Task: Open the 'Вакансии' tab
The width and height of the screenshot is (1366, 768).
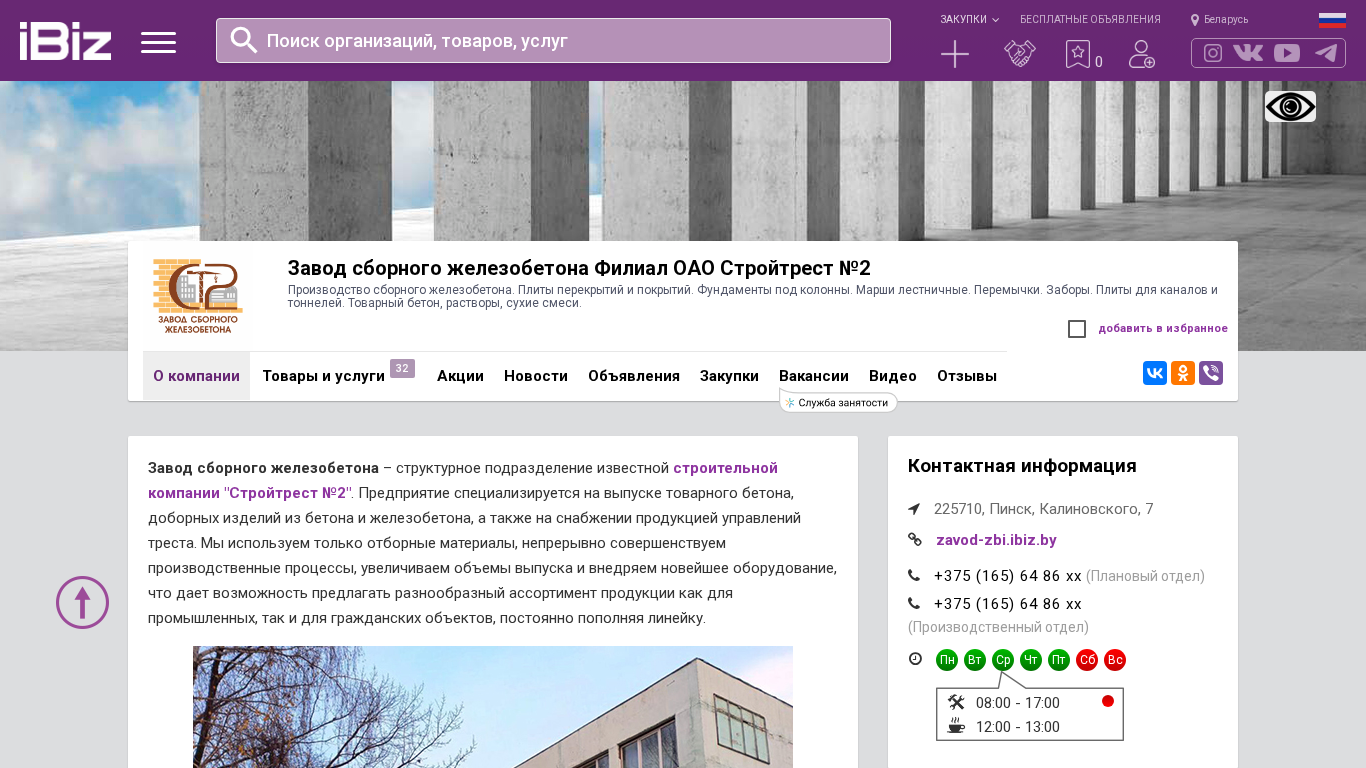Action: [814, 376]
